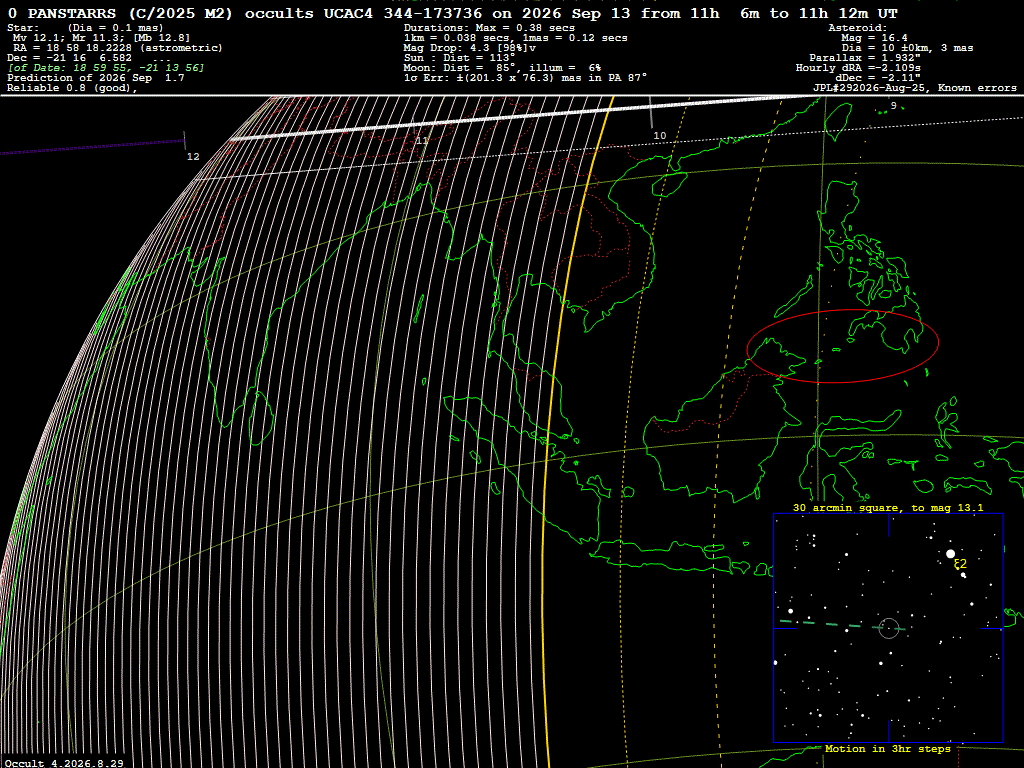Screen dimensions: 1024x768
Task: Select the 11 time marker on path
Action: [422, 140]
